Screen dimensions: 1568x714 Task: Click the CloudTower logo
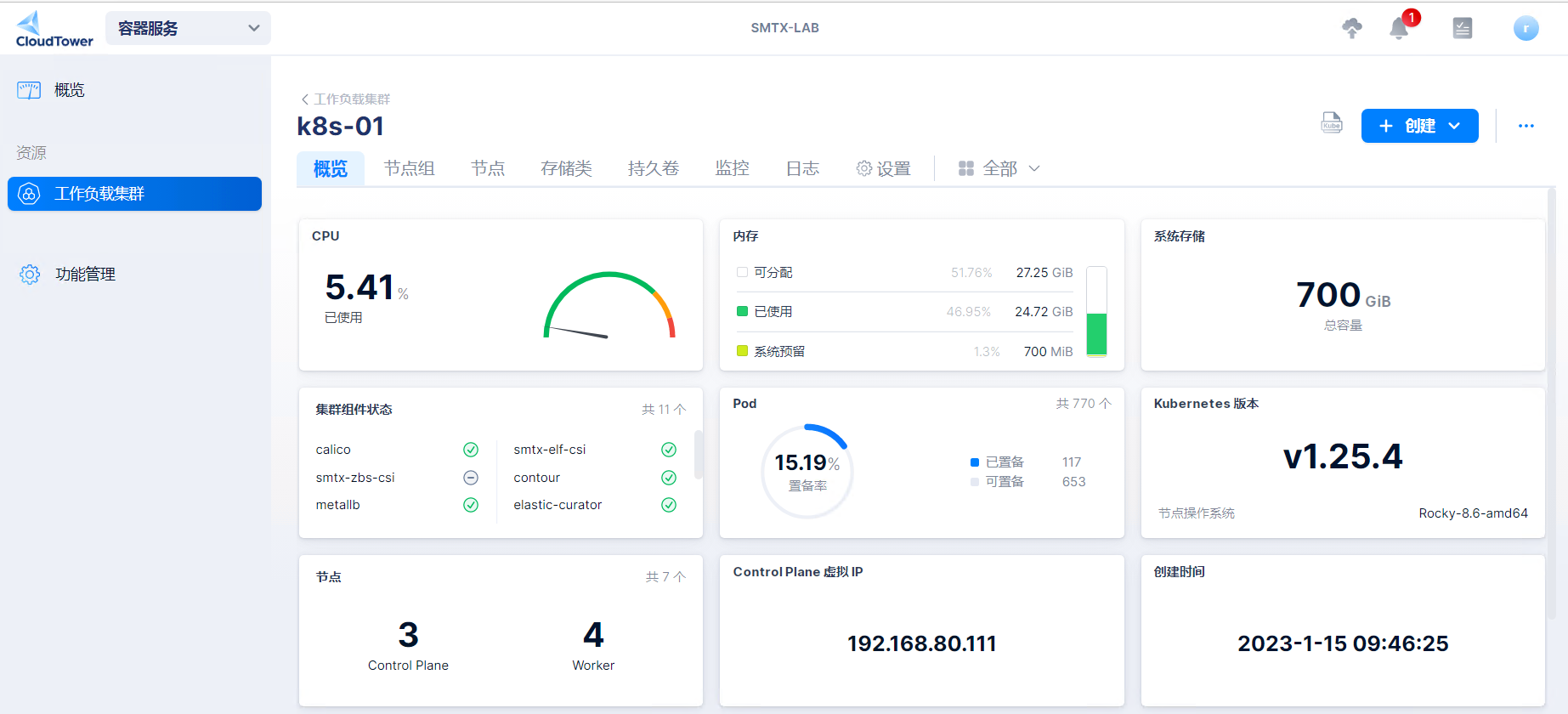54,29
